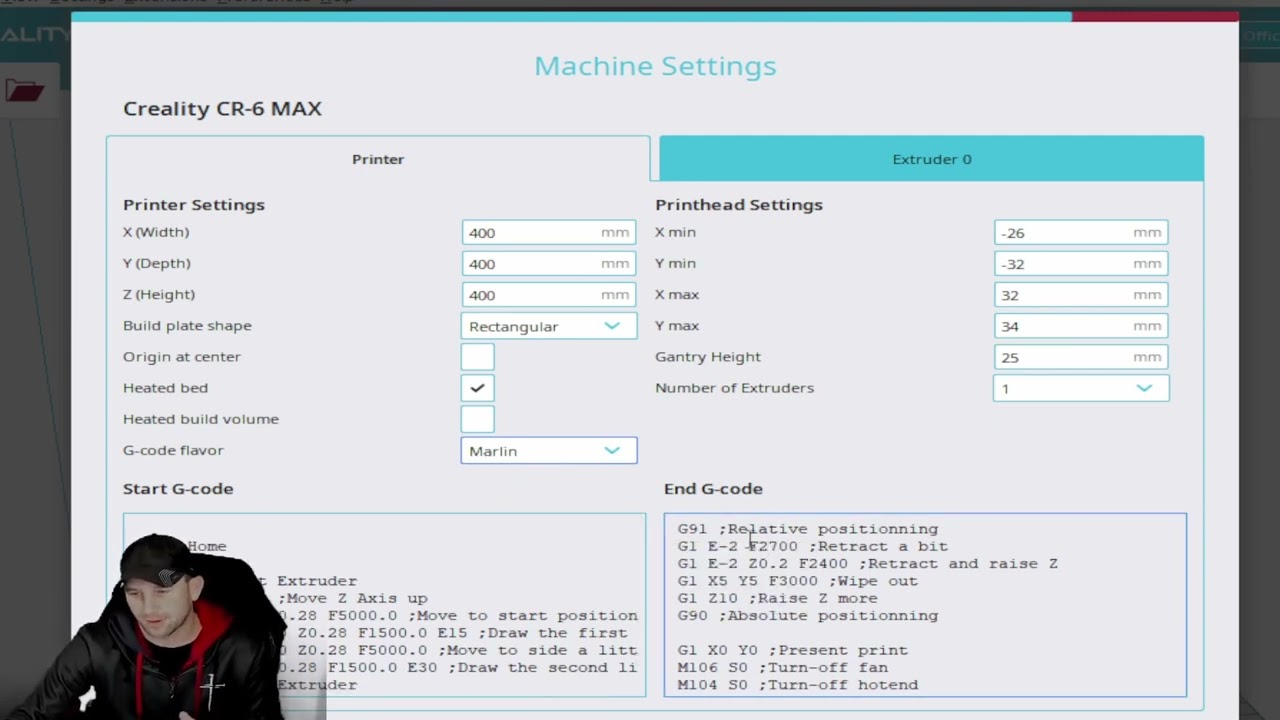Open the folder icon behind the dialog
The width and height of the screenshot is (1280, 720).
point(24,91)
